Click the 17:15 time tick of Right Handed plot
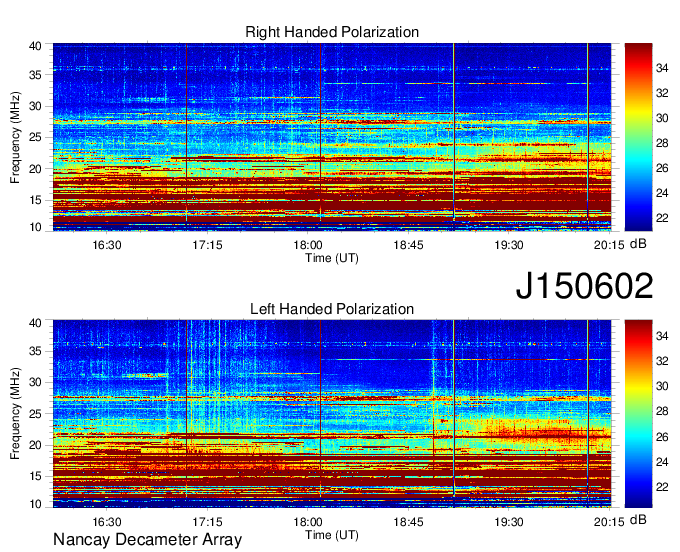 pos(207,245)
